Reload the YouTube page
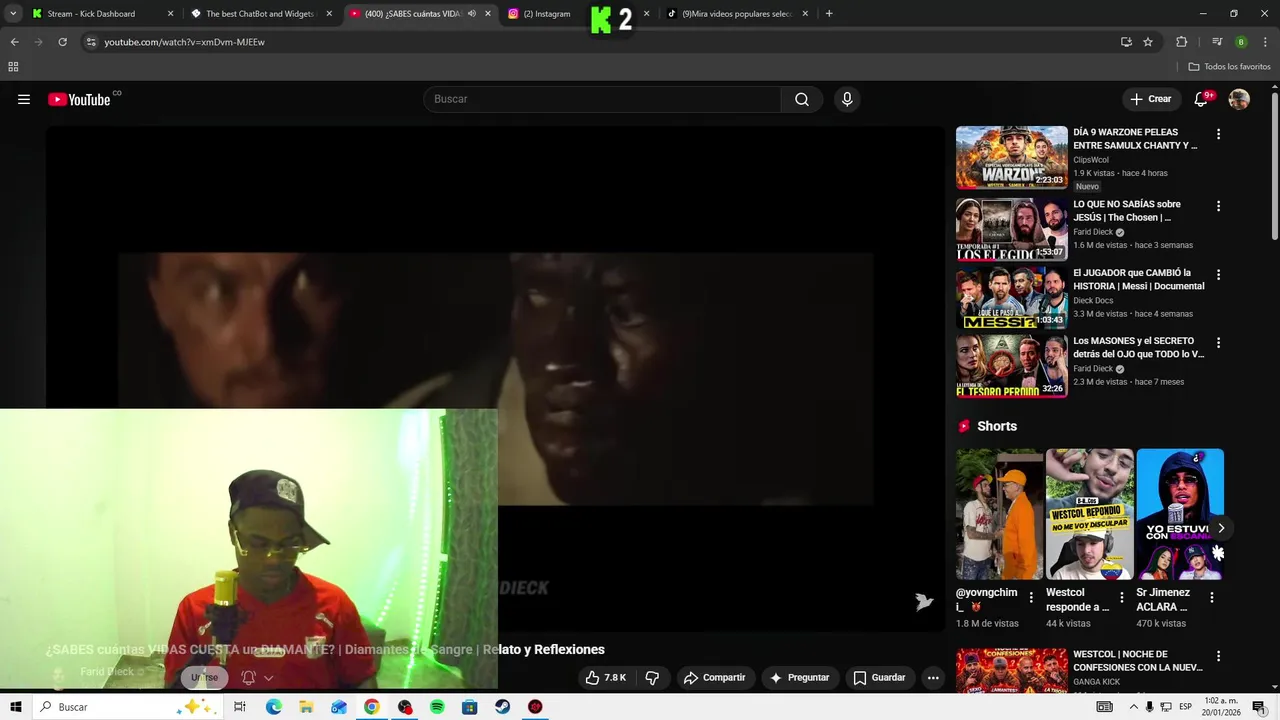1280x720 pixels. pyautogui.click(x=62, y=42)
